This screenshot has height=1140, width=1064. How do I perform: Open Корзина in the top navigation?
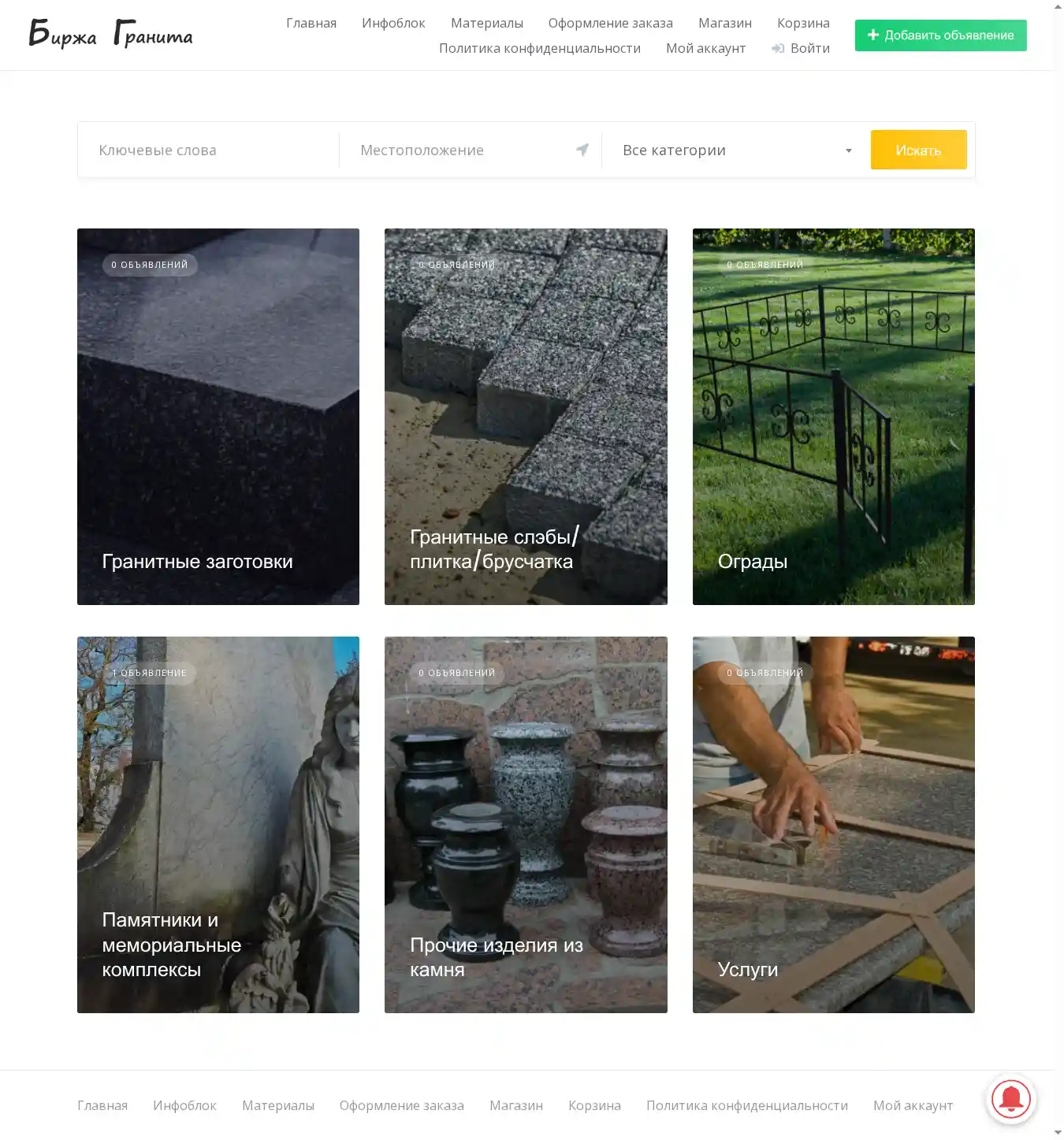(803, 23)
